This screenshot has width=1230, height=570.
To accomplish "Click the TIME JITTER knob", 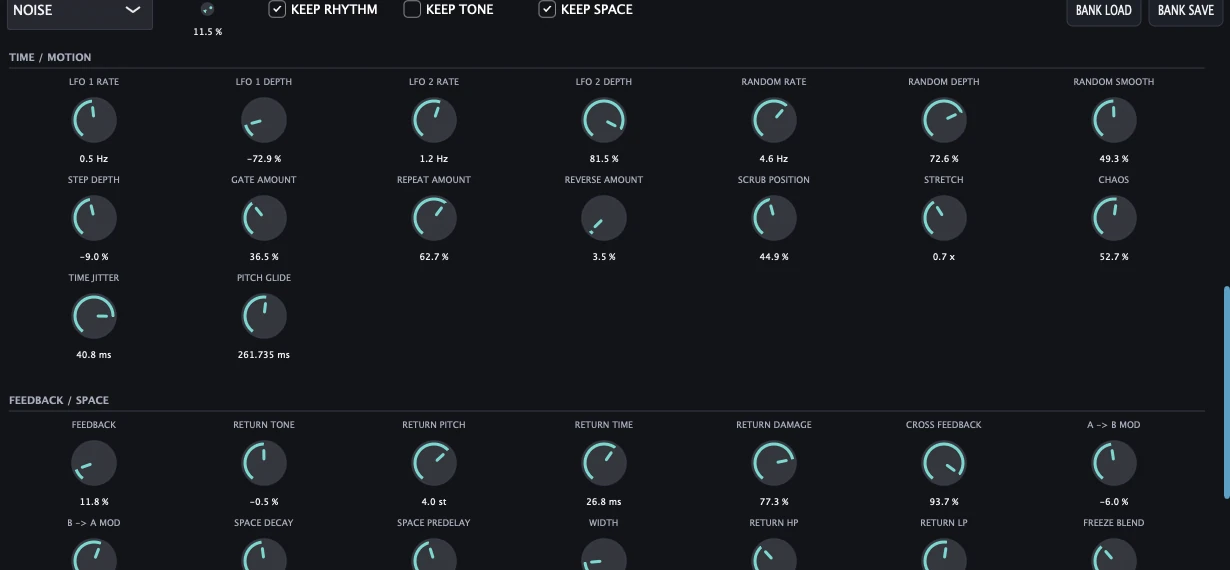I will coord(94,316).
